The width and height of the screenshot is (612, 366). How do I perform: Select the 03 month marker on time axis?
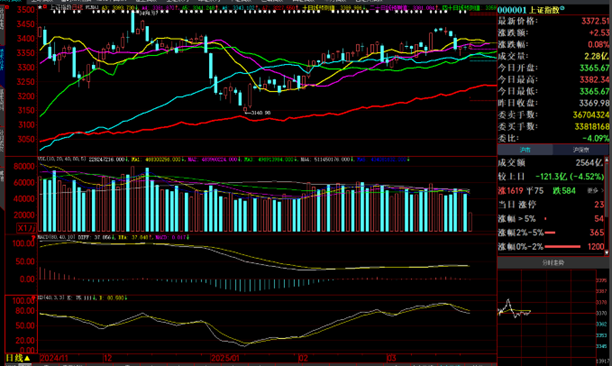tap(391, 358)
